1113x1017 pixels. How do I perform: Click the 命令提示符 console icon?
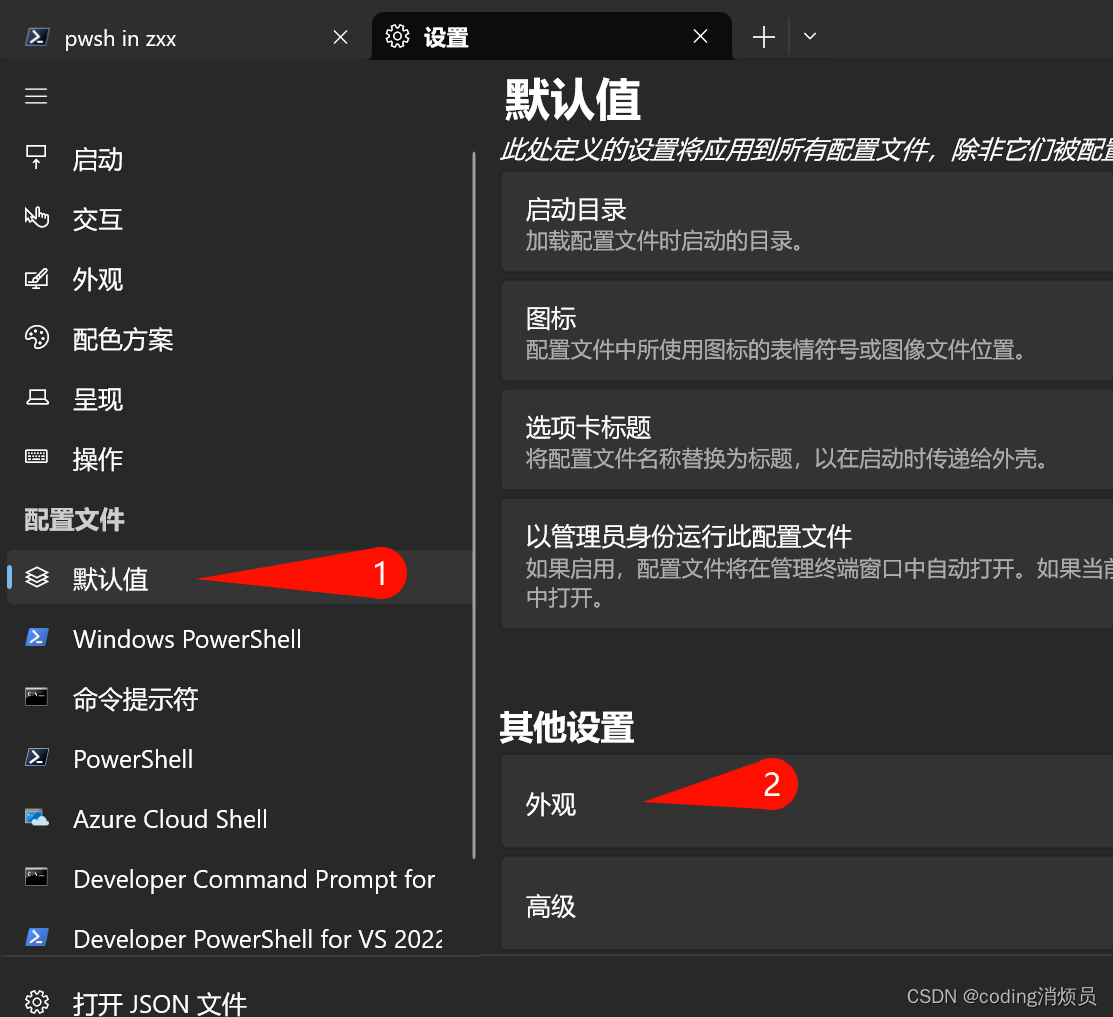(36, 697)
